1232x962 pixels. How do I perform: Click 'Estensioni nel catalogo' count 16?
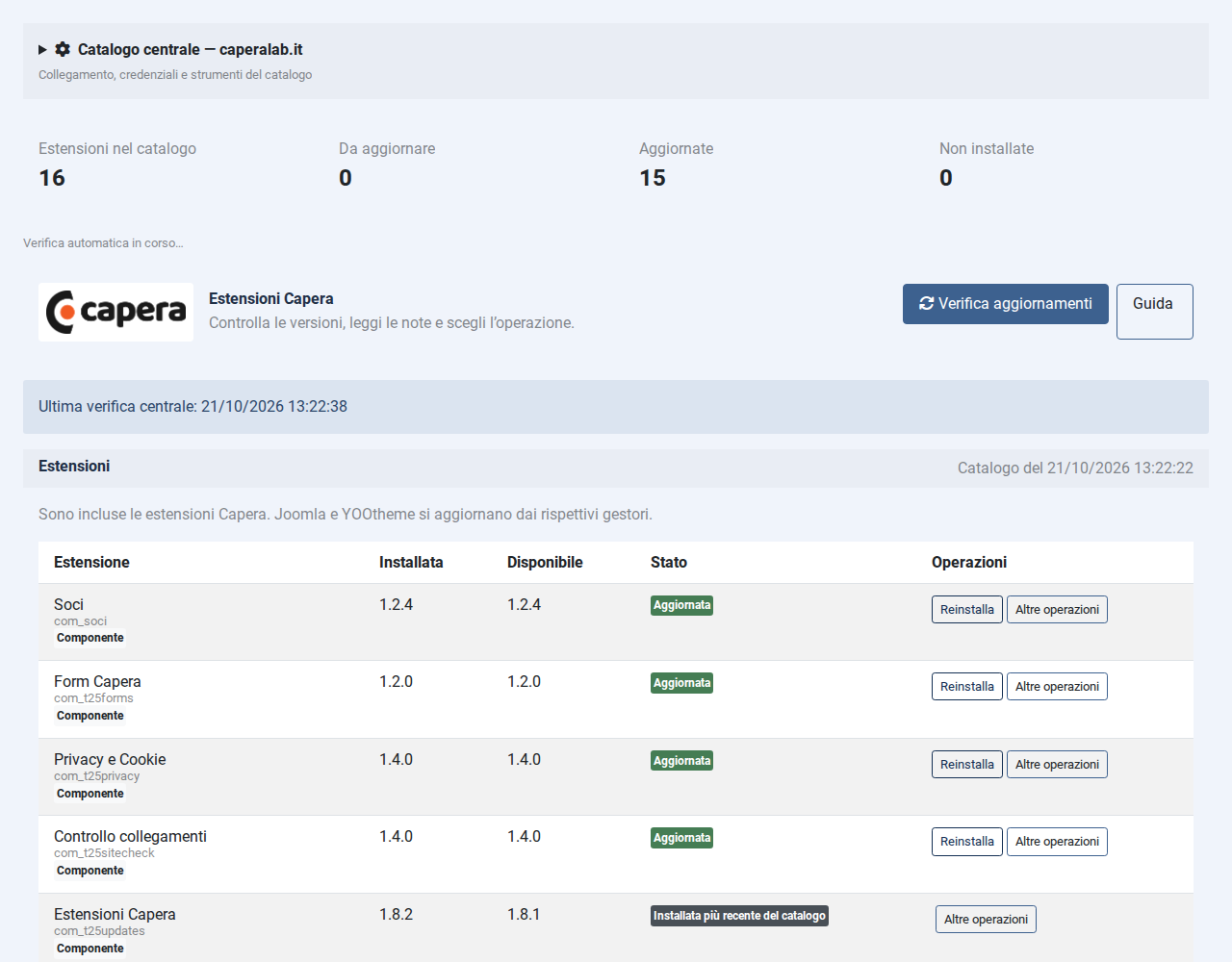point(52,178)
